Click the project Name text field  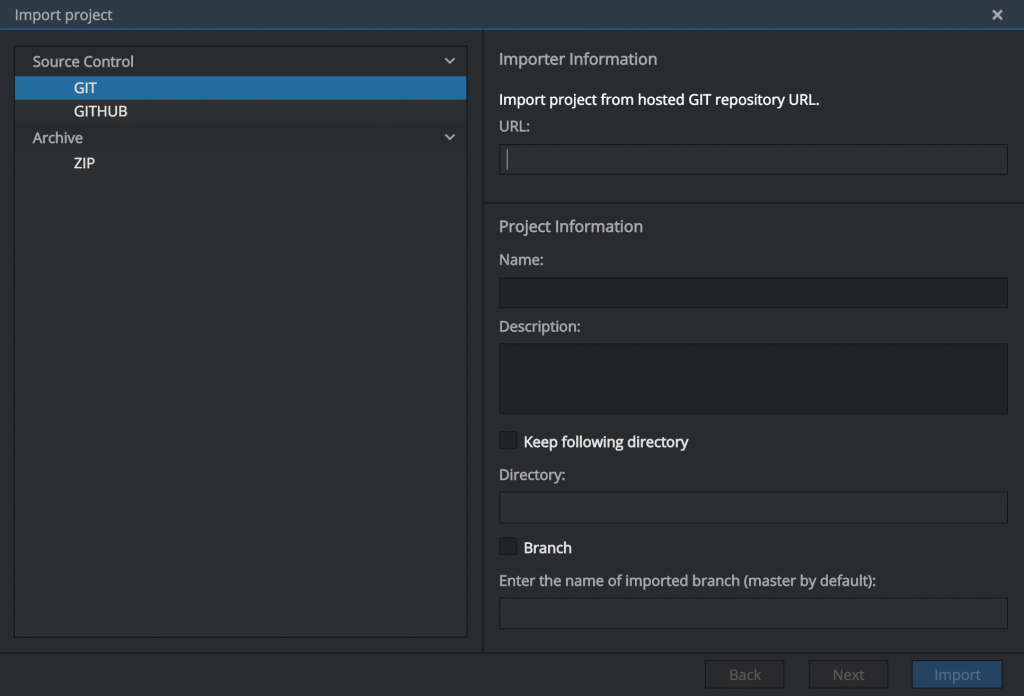(752, 293)
